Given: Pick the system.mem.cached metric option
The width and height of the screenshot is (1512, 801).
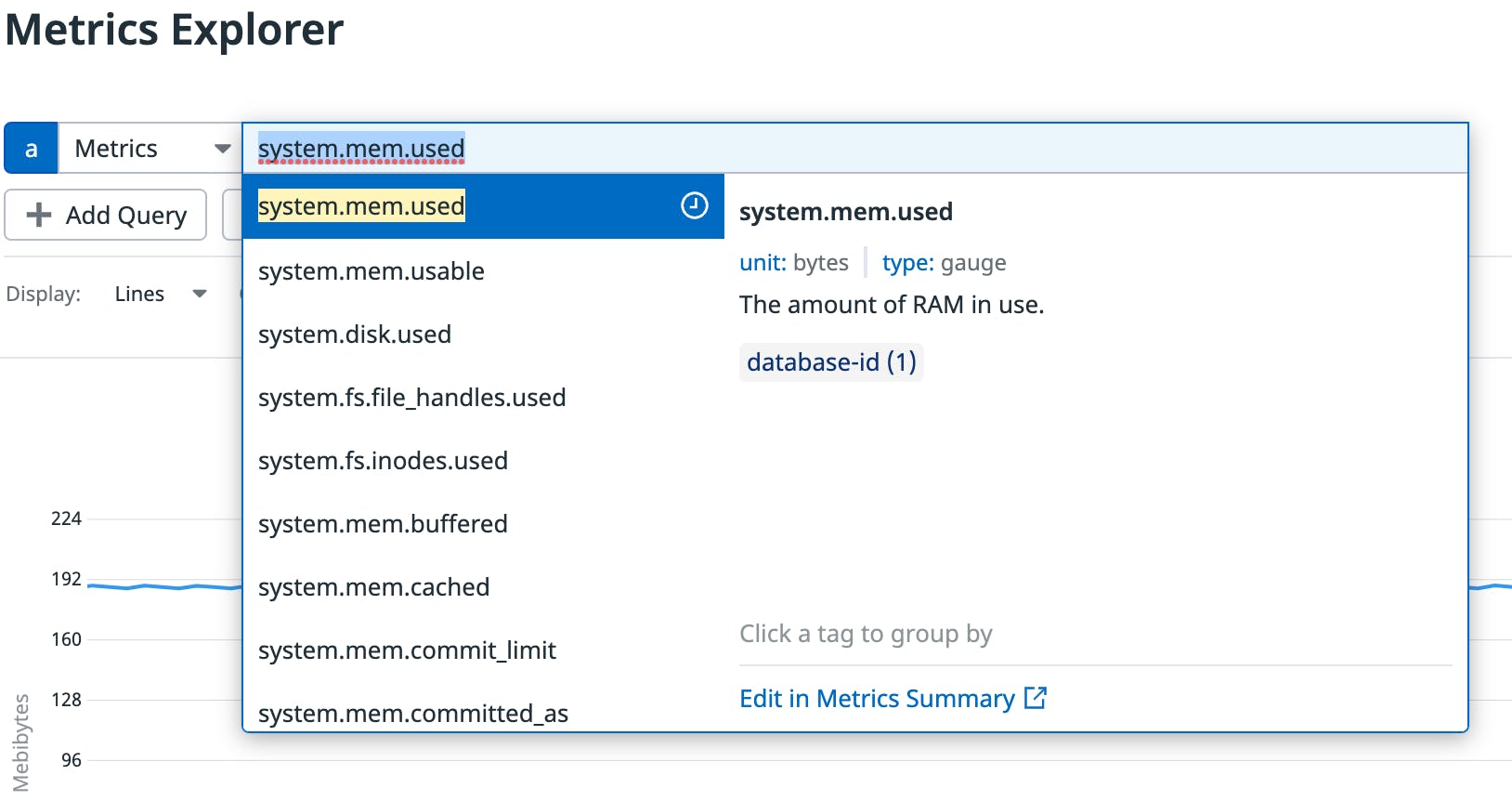Looking at the screenshot, I should (x=373, y=587).
